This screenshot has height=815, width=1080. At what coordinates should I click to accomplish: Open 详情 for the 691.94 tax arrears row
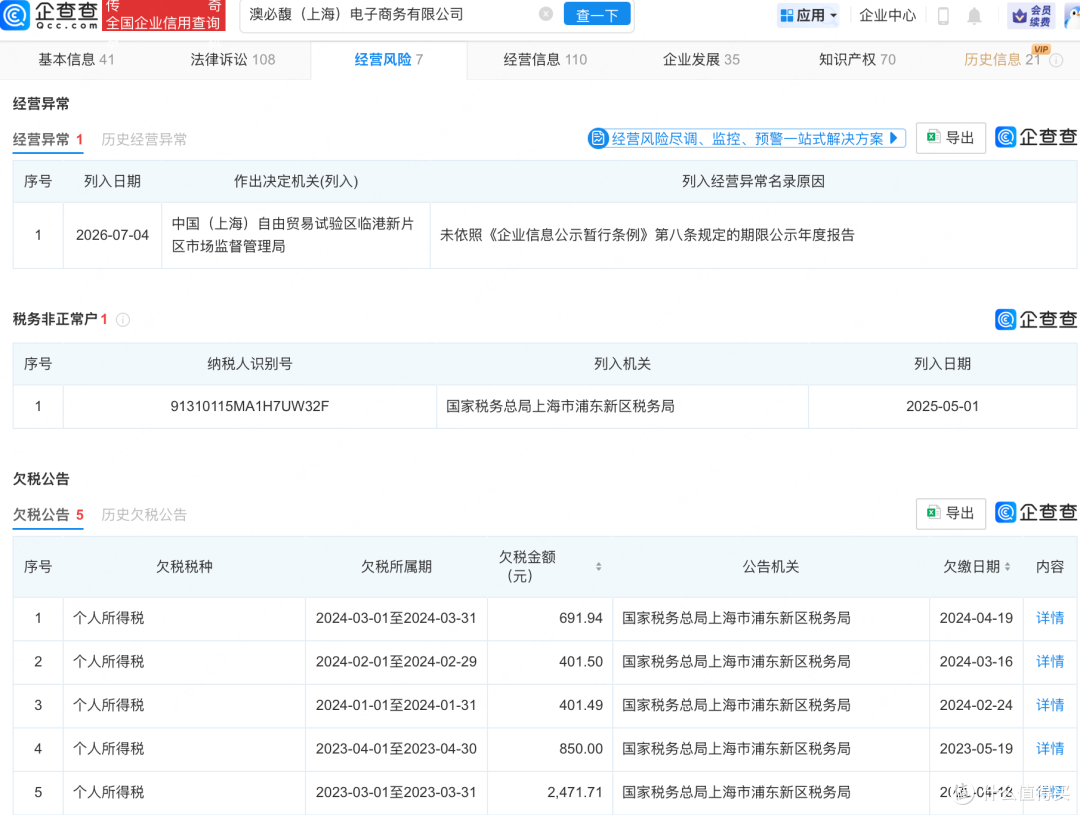(1050, 618)
